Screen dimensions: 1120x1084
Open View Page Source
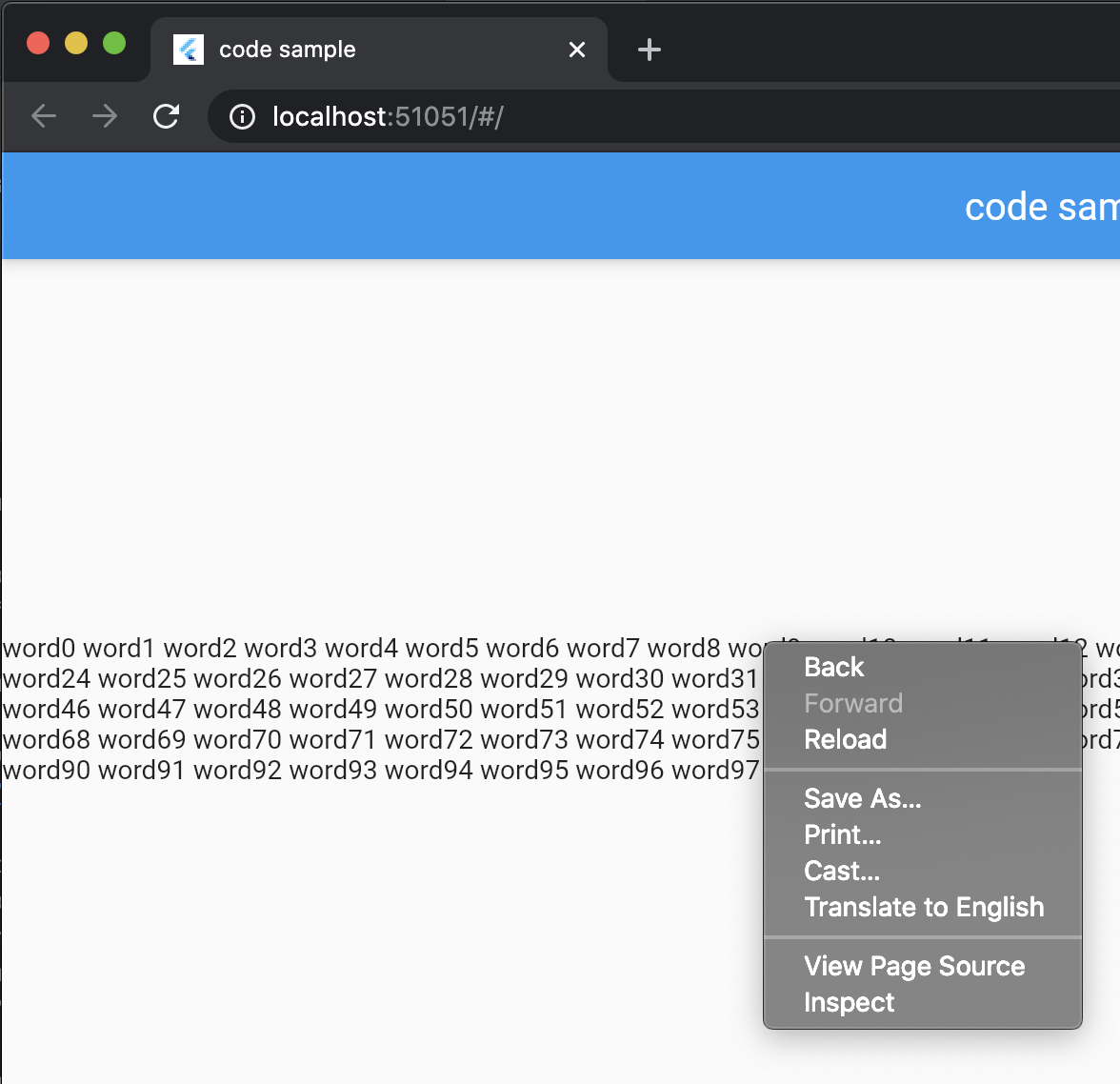pyautogui.click(x=914, y=966)
